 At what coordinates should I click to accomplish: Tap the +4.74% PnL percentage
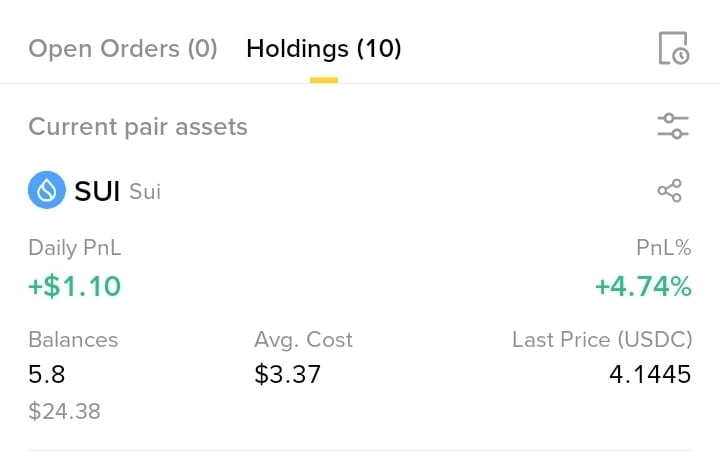[643, 286]
